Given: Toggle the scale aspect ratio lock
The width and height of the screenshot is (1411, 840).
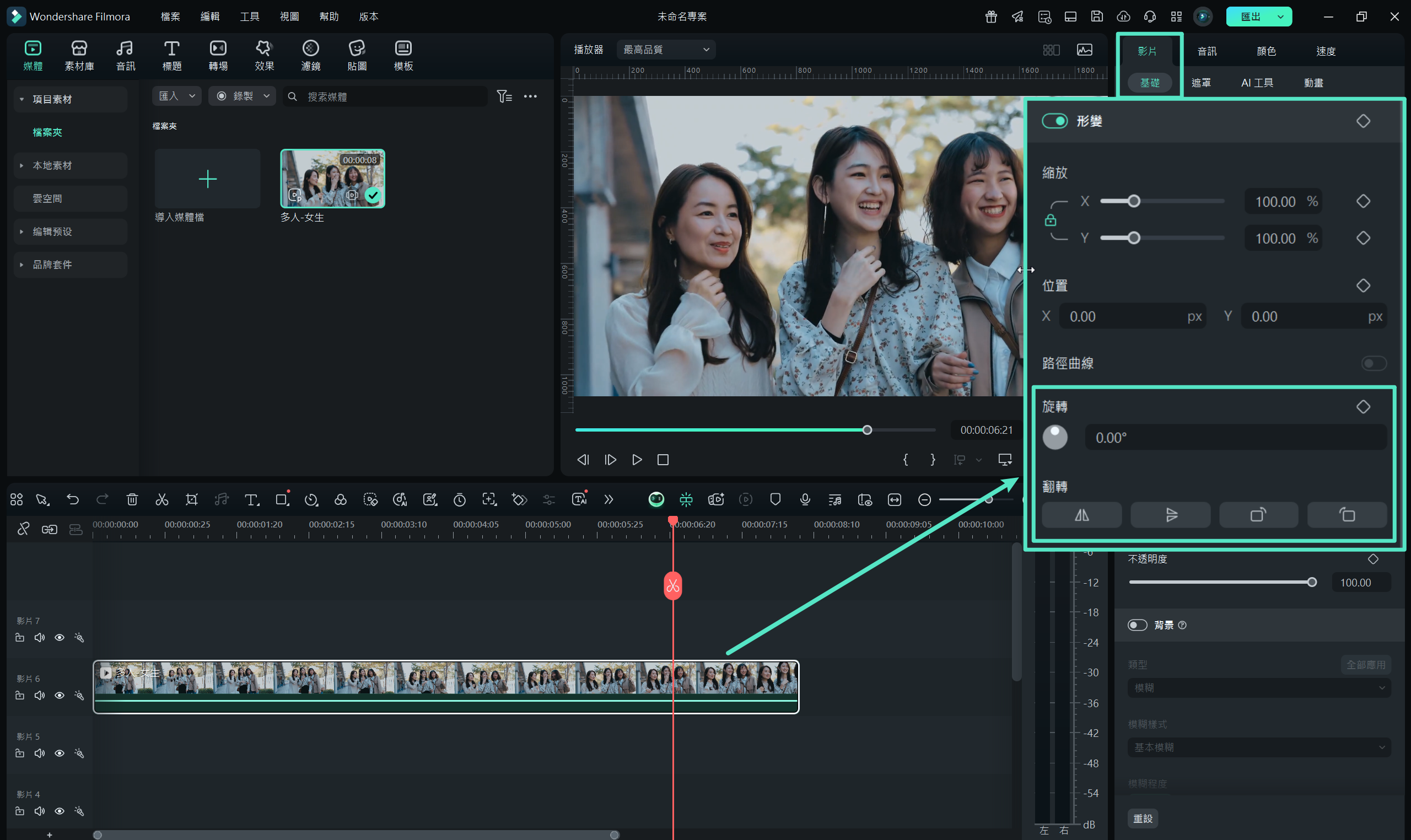Looking at the screenshot, I should [x=1051, y=220].
